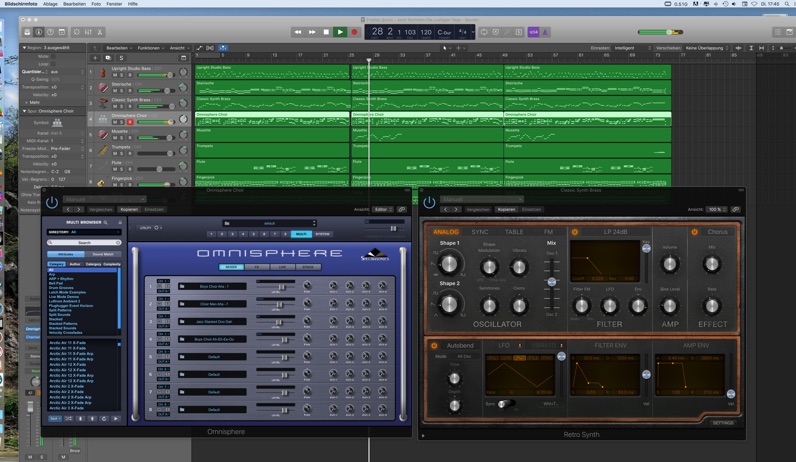Viewport: 796px width, 462px height.
Task: Click the Upright Studio Bass track icon
Action: coord(103,72)
